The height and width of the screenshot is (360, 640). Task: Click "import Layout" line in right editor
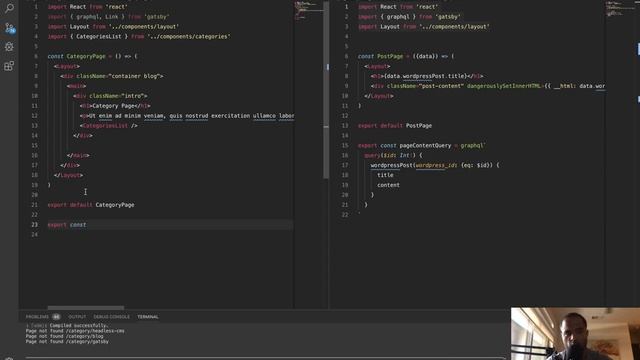424,27
